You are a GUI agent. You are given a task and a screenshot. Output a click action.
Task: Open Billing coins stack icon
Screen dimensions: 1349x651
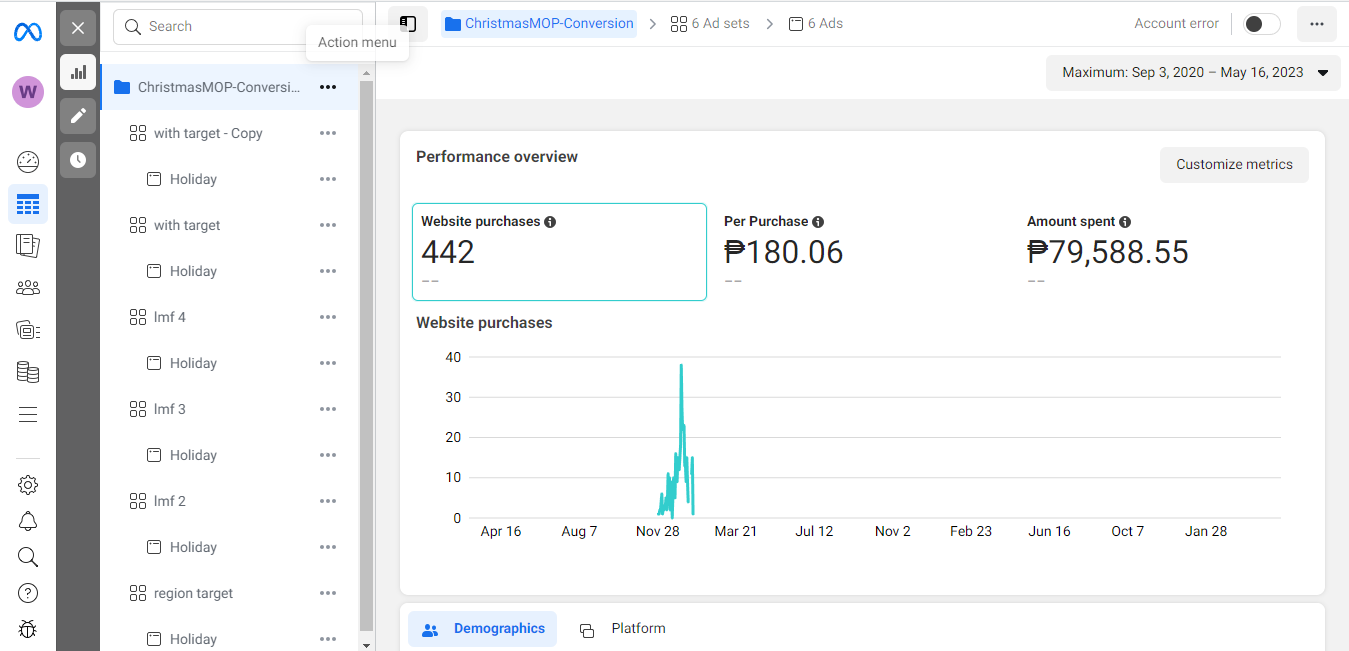(x=28, y=372)
